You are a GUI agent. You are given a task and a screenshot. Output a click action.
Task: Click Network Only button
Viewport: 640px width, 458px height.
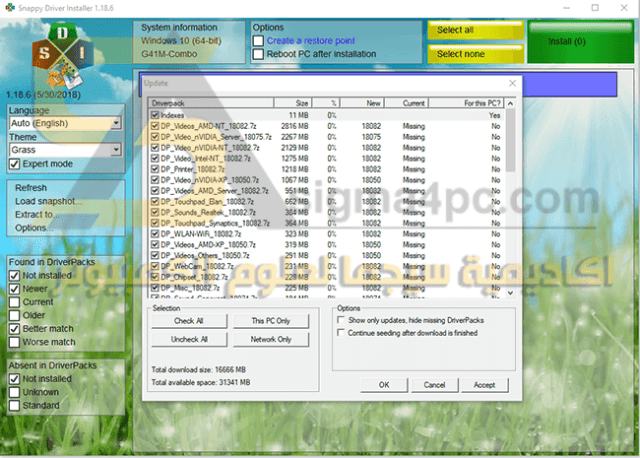pos(271,340)
